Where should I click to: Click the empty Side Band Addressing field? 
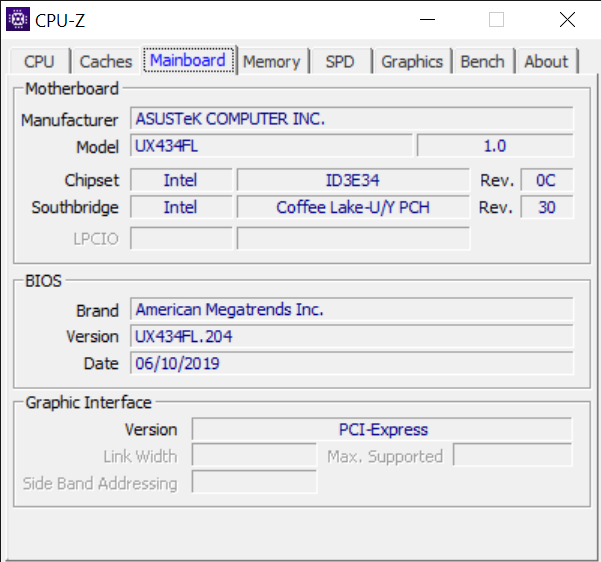click(254, 482)
